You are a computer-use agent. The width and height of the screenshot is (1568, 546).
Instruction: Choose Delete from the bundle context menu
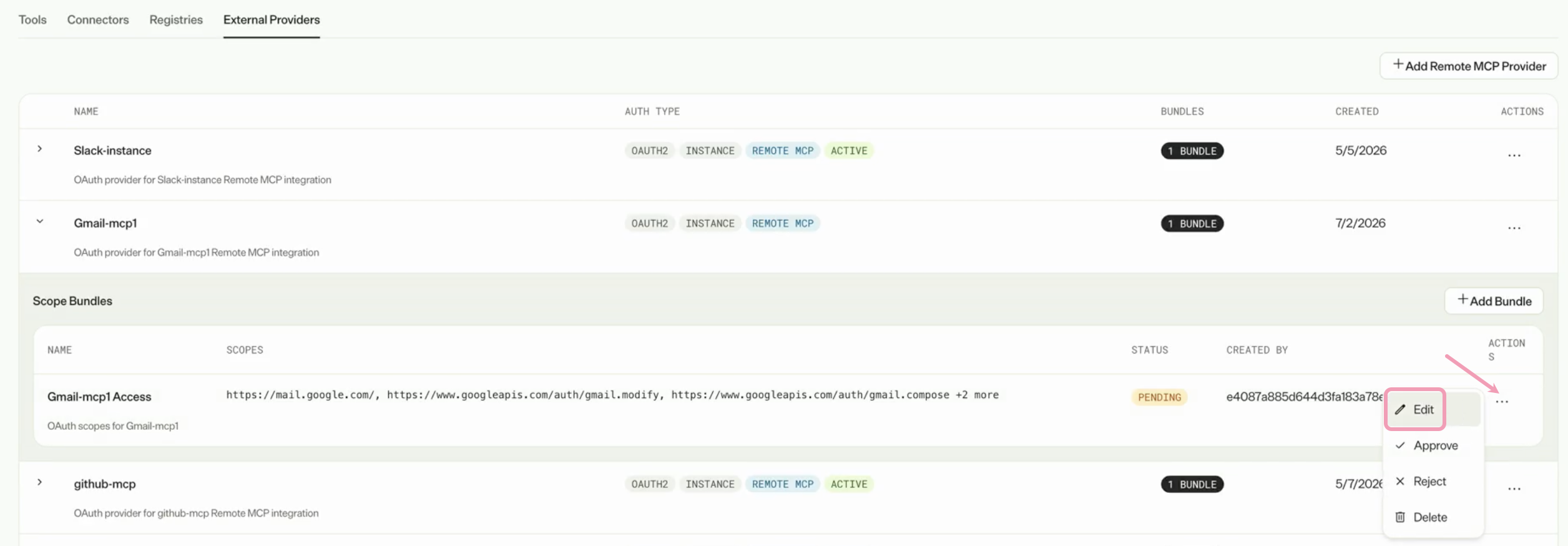point(1433,517)
